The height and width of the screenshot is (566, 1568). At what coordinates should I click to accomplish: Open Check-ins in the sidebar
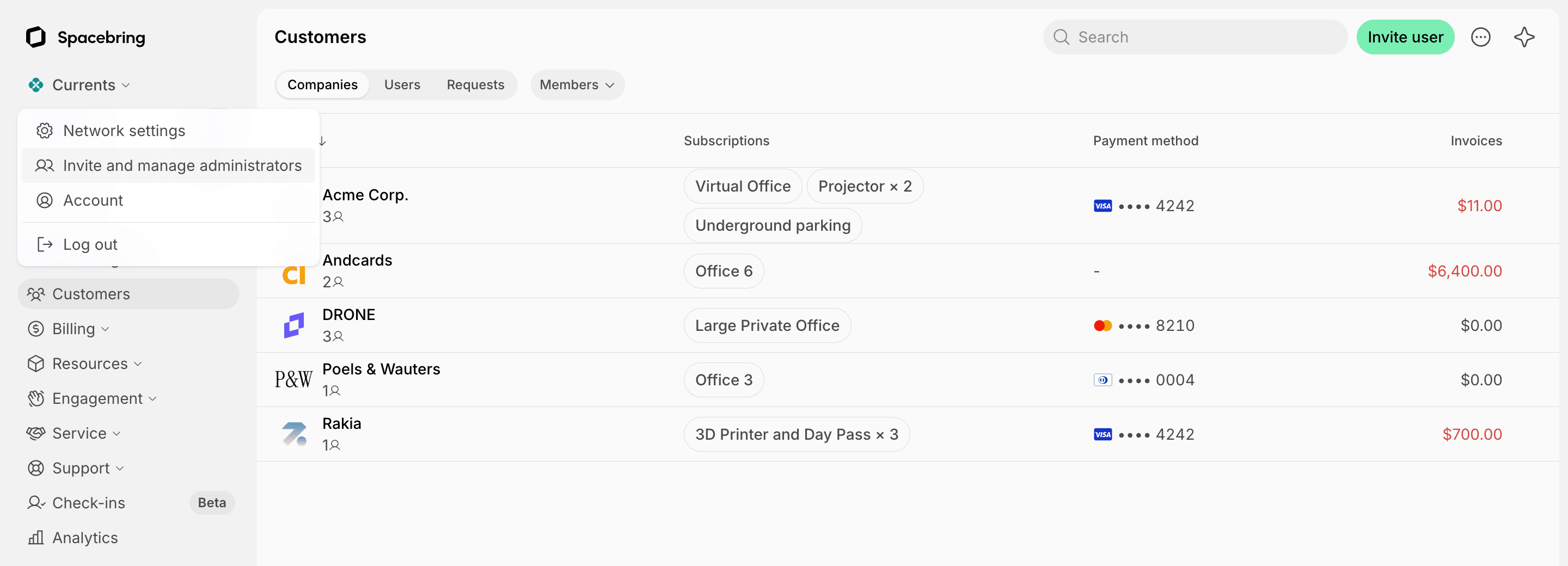[x=88, y=503]
